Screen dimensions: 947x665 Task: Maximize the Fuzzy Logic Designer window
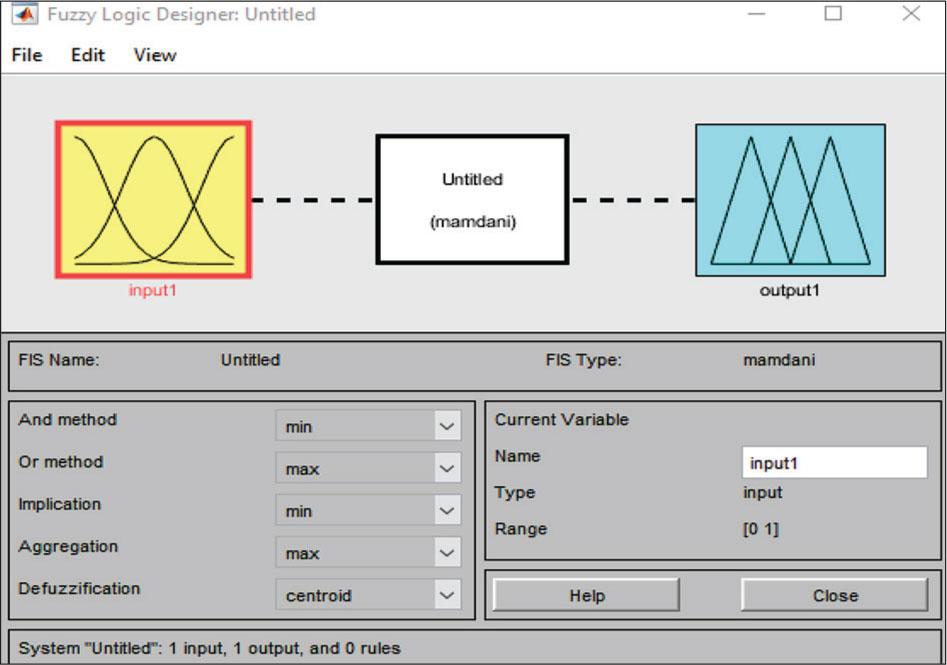[x=833, y=14]
